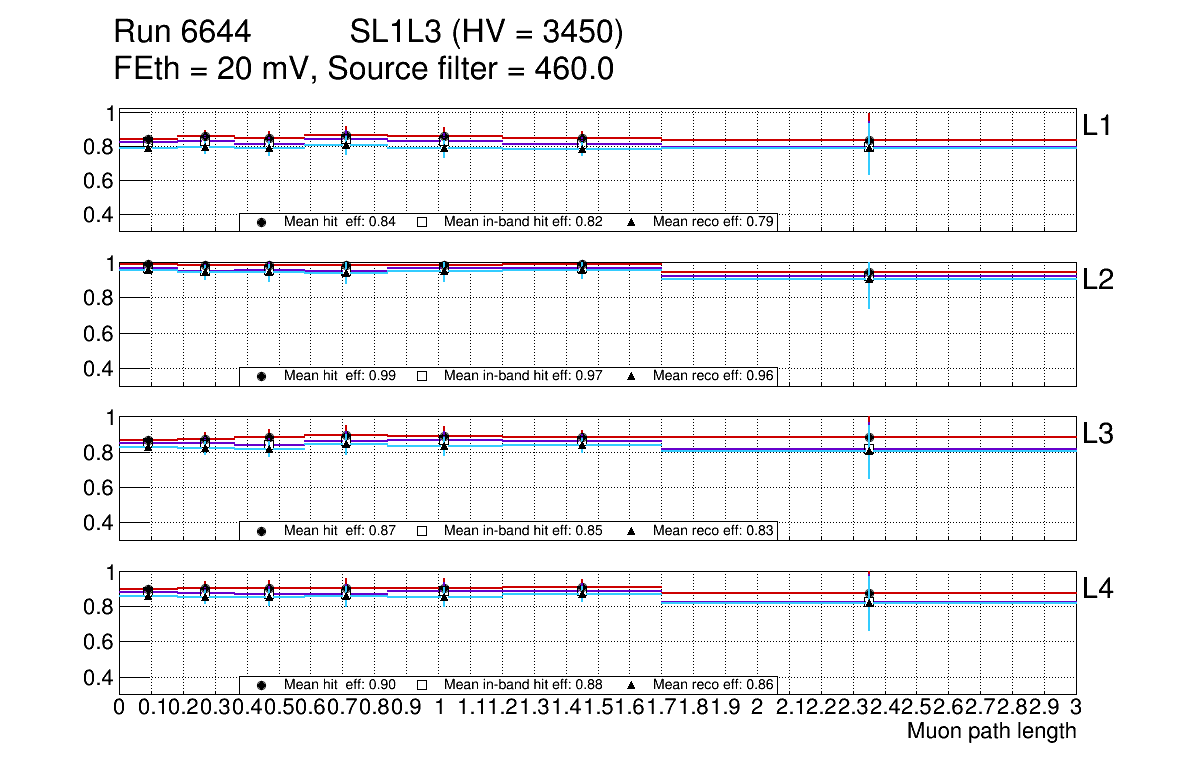Click 'Mean in-band hit eff: 0.85' in L3 legend

[x=523, y=531]
